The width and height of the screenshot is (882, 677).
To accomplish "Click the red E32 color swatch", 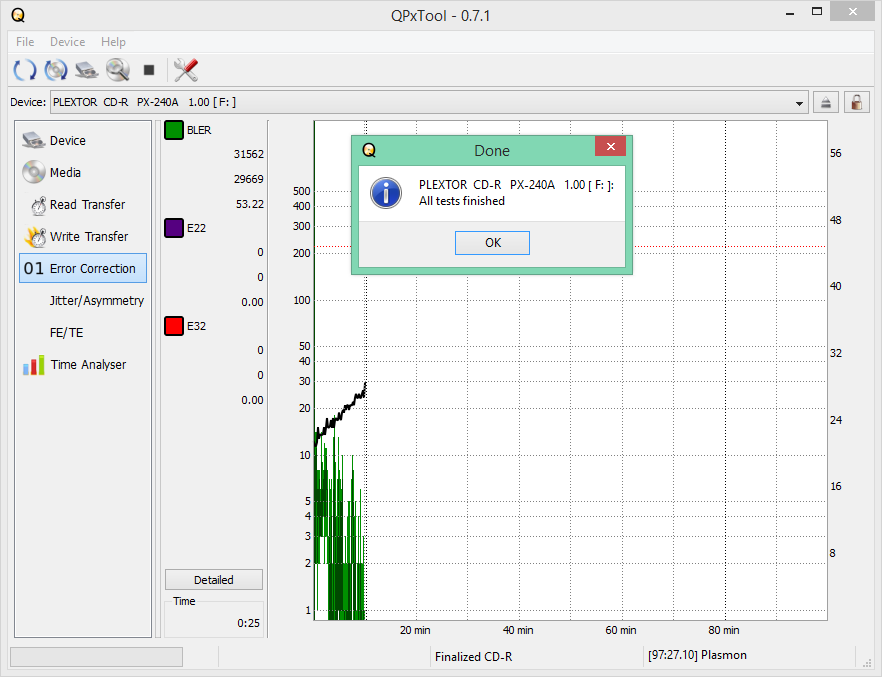I will [174, 326].
